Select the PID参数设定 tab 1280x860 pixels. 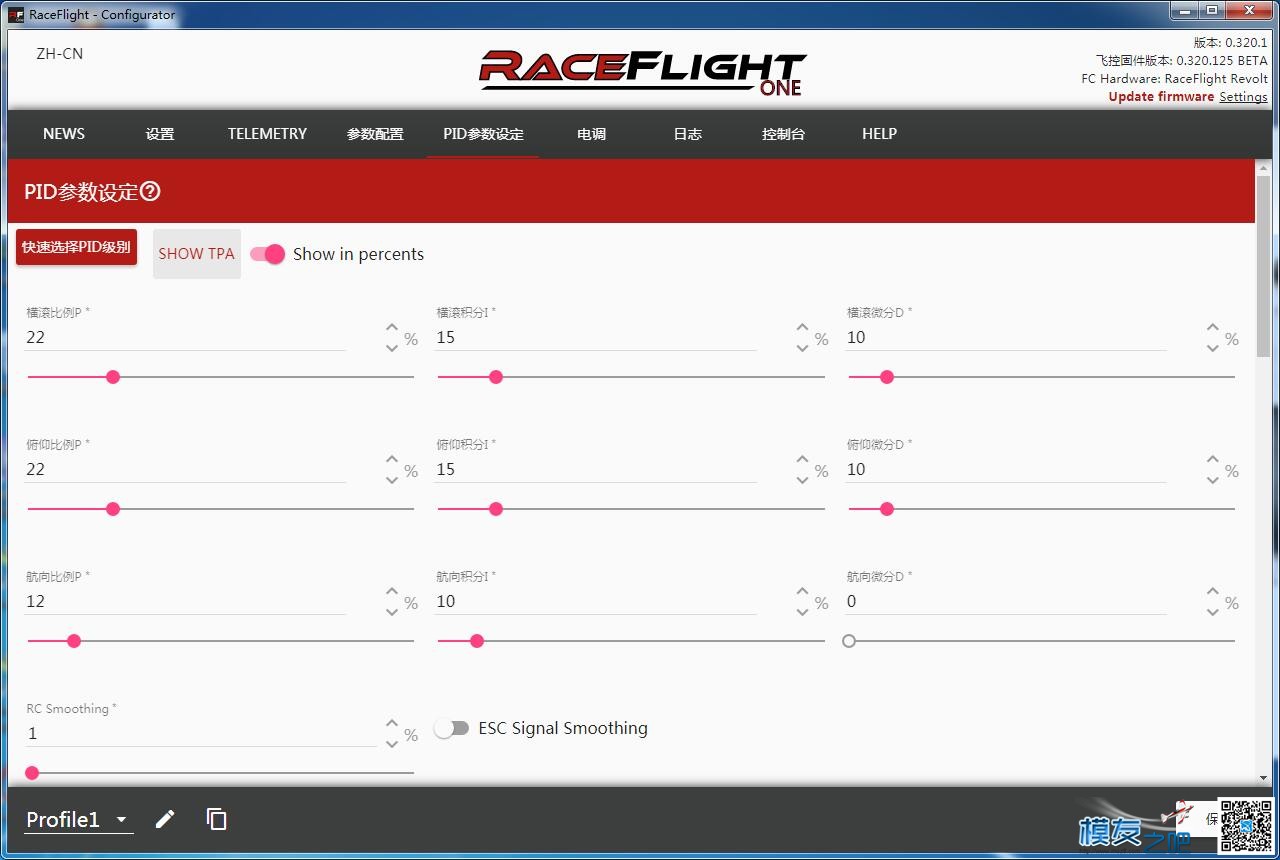tap(483, 134)
